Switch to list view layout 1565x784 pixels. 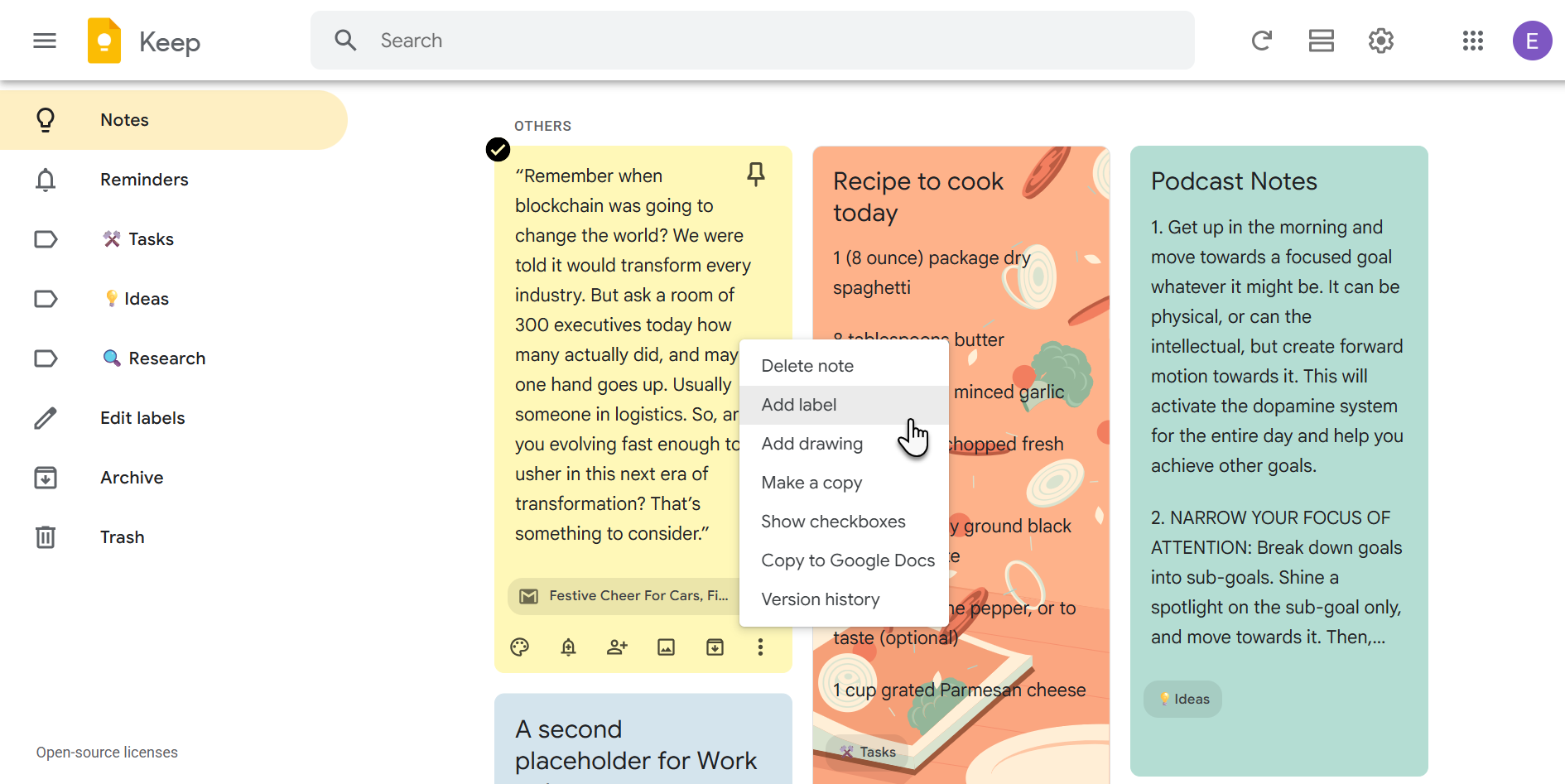coord(1321,41)
